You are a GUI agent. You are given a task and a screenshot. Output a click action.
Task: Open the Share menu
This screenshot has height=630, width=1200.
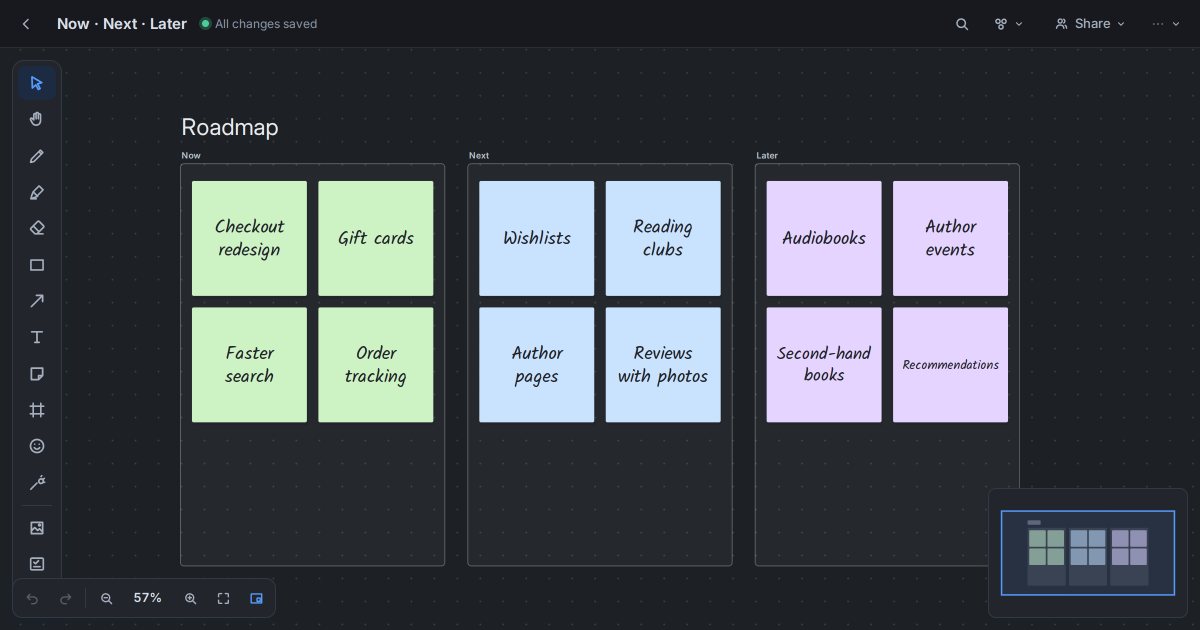coord(1090,24)
